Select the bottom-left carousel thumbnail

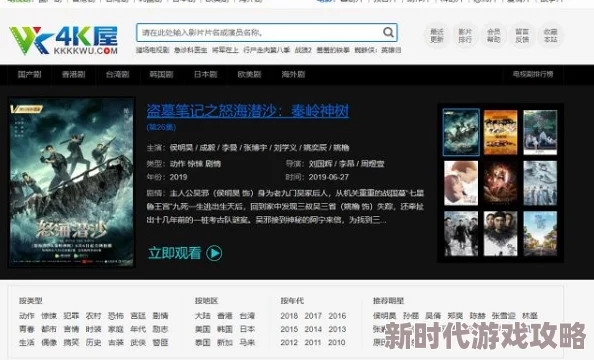pyautogui.click(x=461, y=233)
